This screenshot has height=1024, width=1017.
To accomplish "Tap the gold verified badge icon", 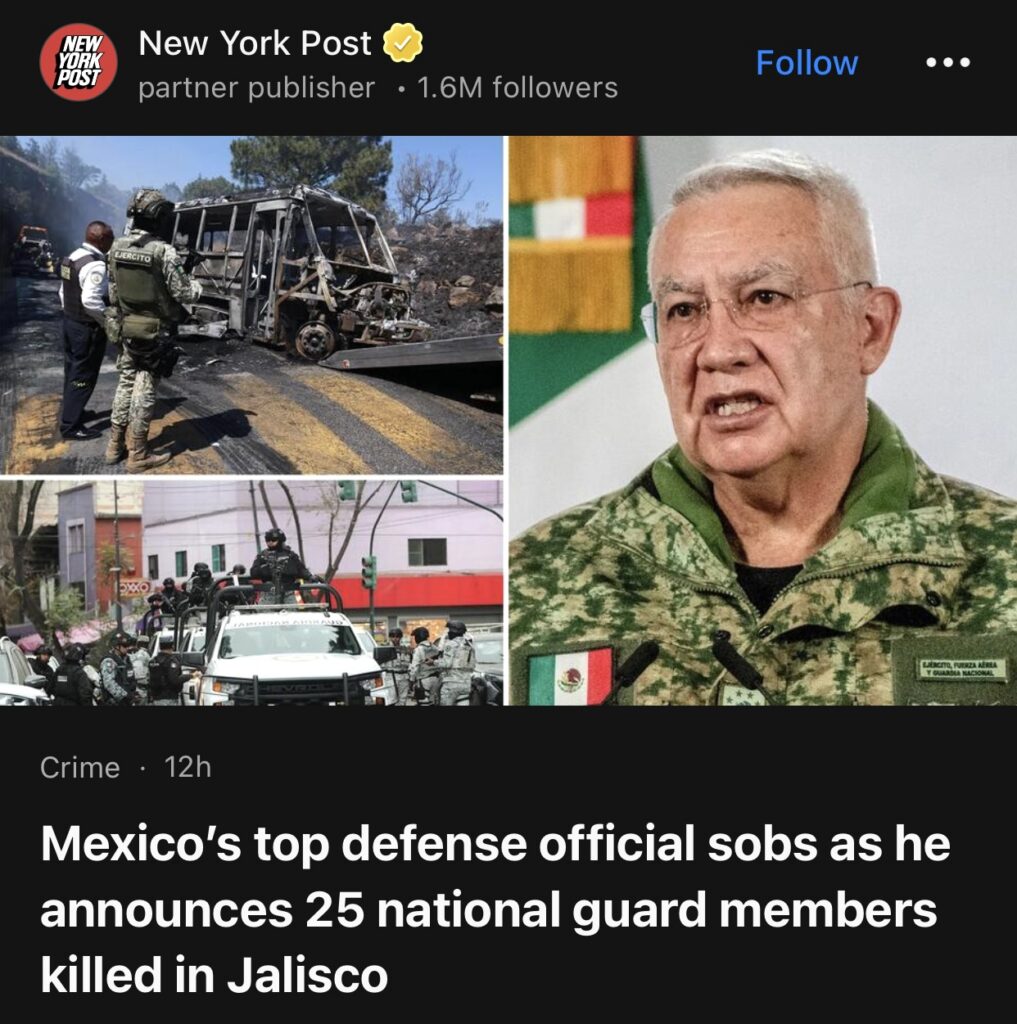I will [402, 43].
